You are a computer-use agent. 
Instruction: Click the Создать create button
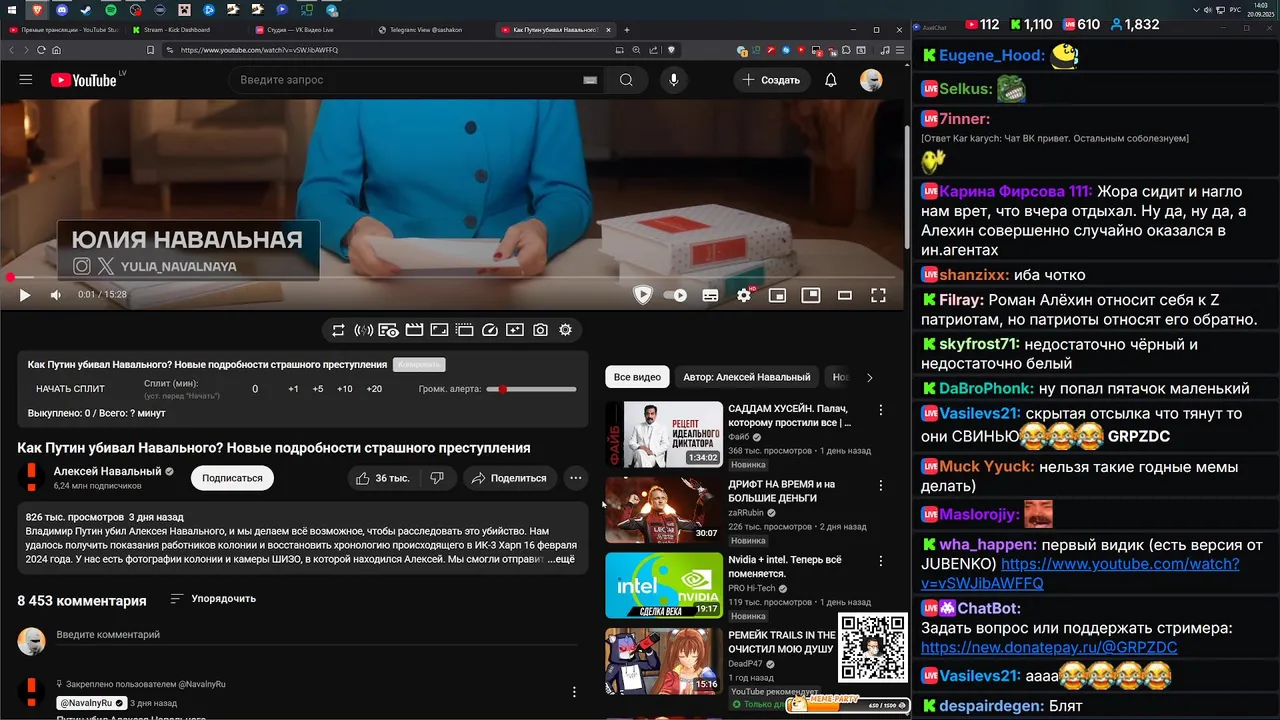(x=771, y=80)
